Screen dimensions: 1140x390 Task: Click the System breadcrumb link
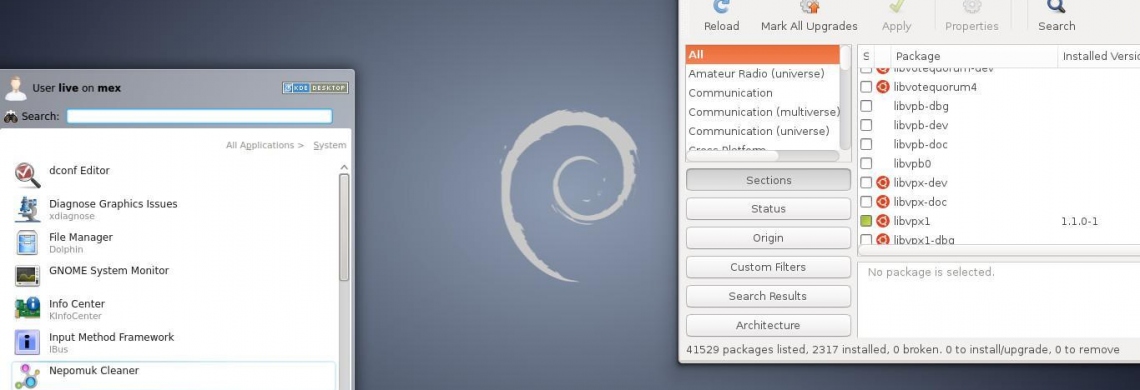pyautogui.click(x=329, y=145)
